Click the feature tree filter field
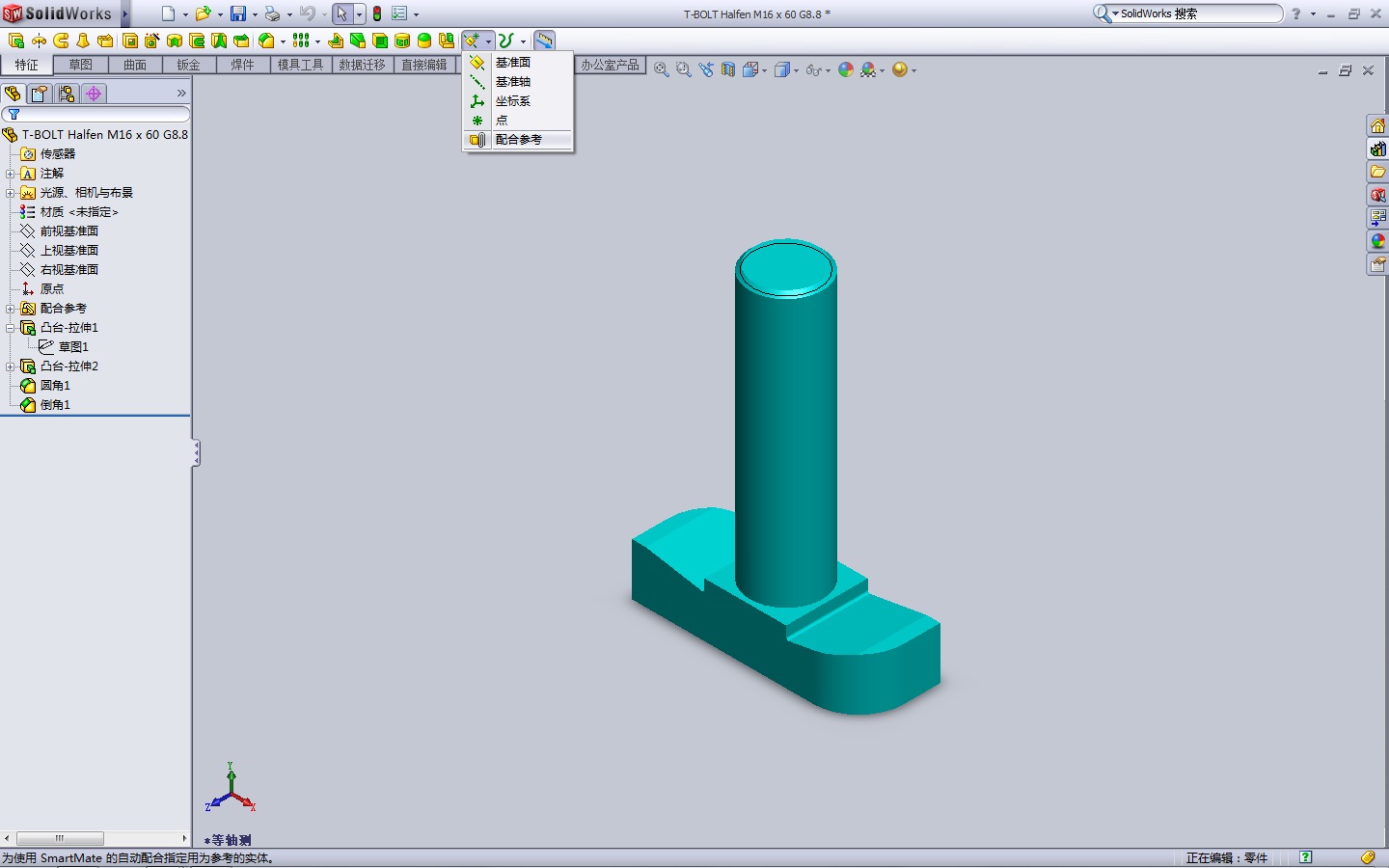 click(96, 114)
